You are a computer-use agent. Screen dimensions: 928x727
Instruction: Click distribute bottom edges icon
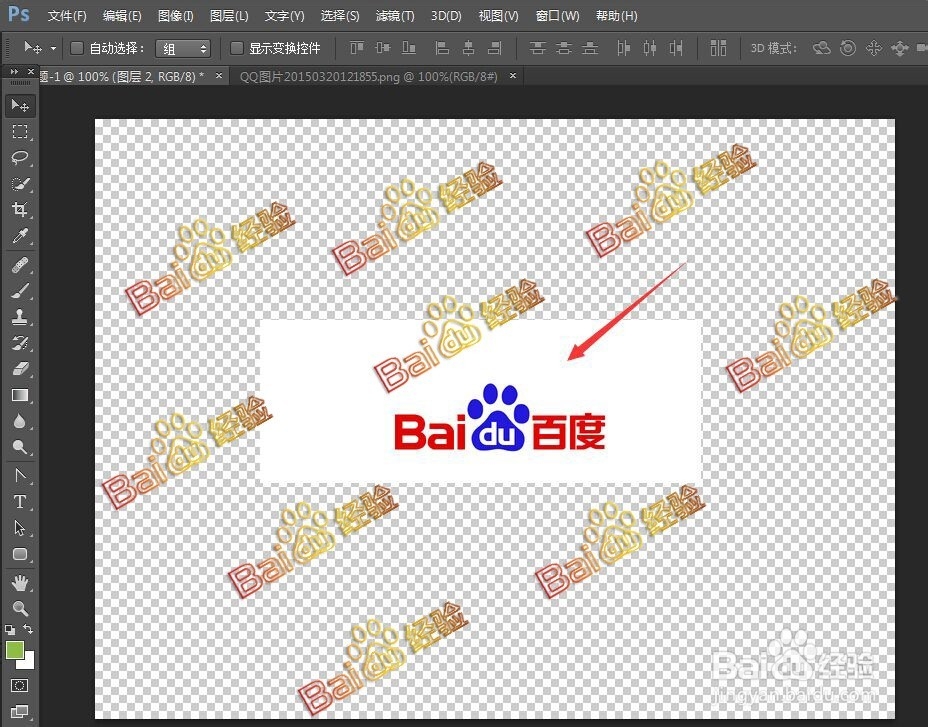click(590, 48)
